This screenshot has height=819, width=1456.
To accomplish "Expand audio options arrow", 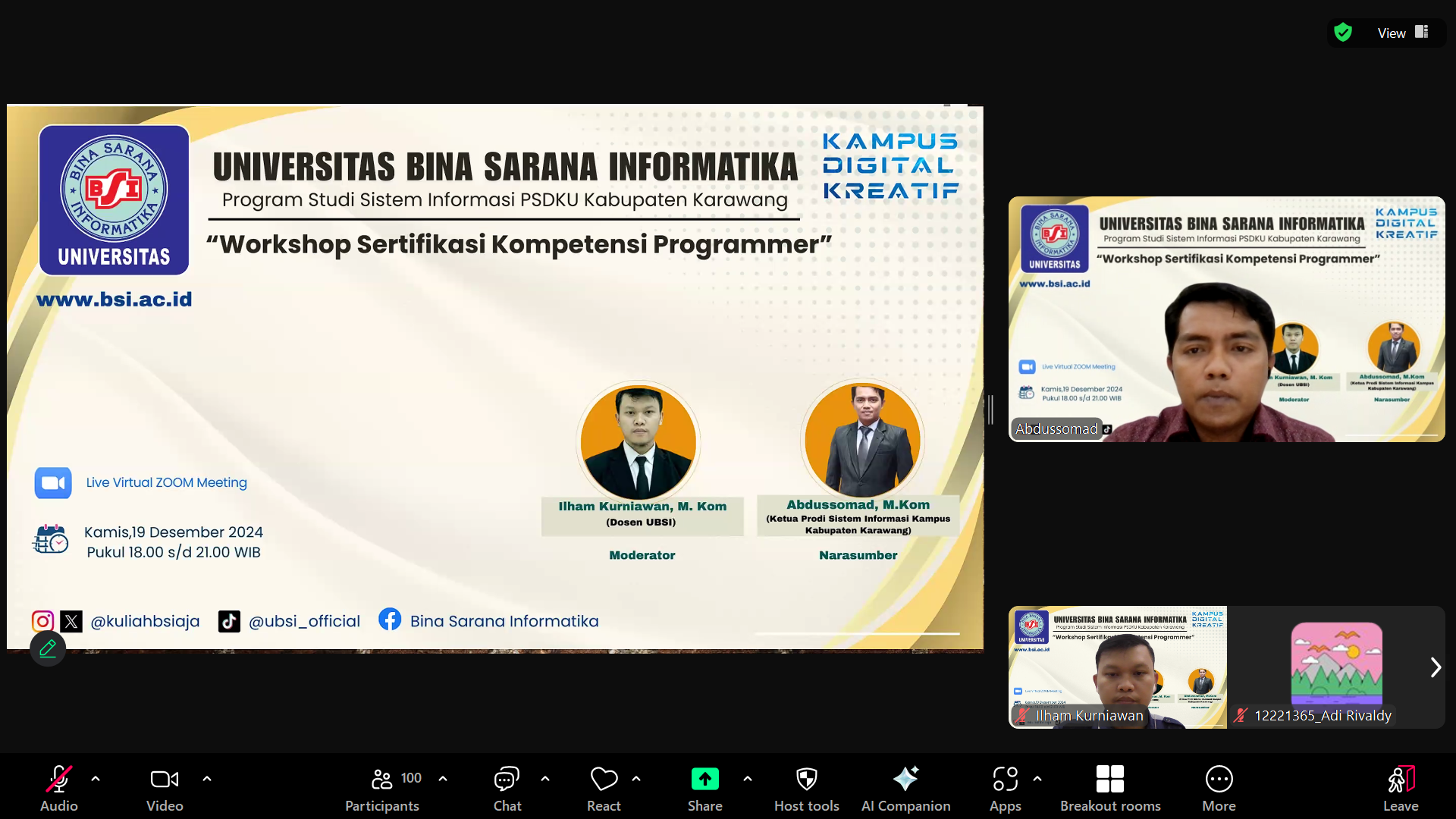I will (96, 779).
